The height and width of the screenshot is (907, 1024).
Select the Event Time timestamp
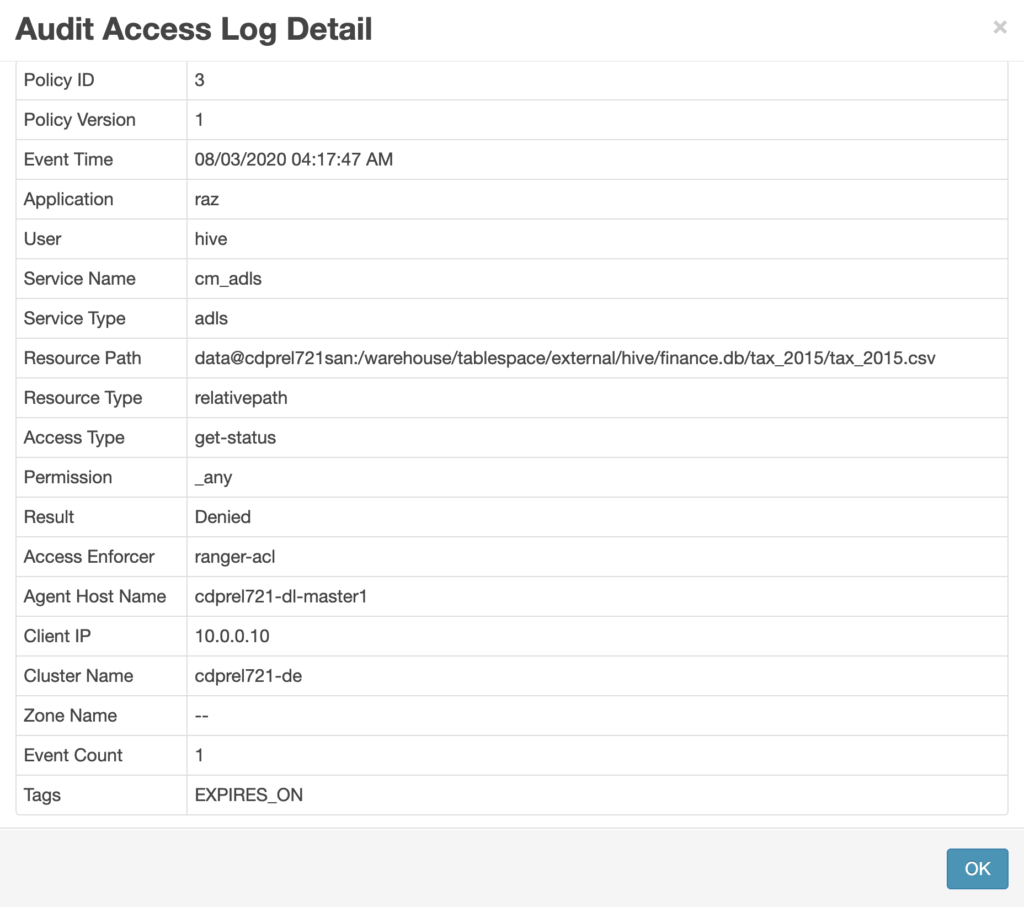[293, 159]
